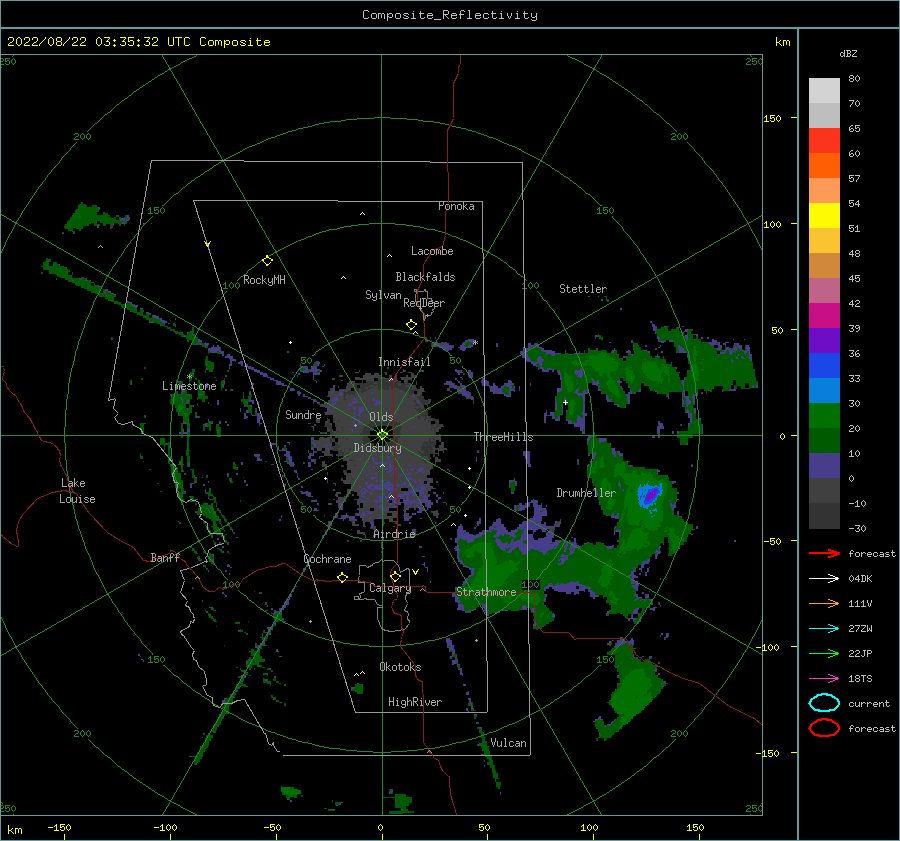The height and width of the screenshot is (841, 900).
Task: Click the blue storm core east of Drumheller
Action: 650,495
